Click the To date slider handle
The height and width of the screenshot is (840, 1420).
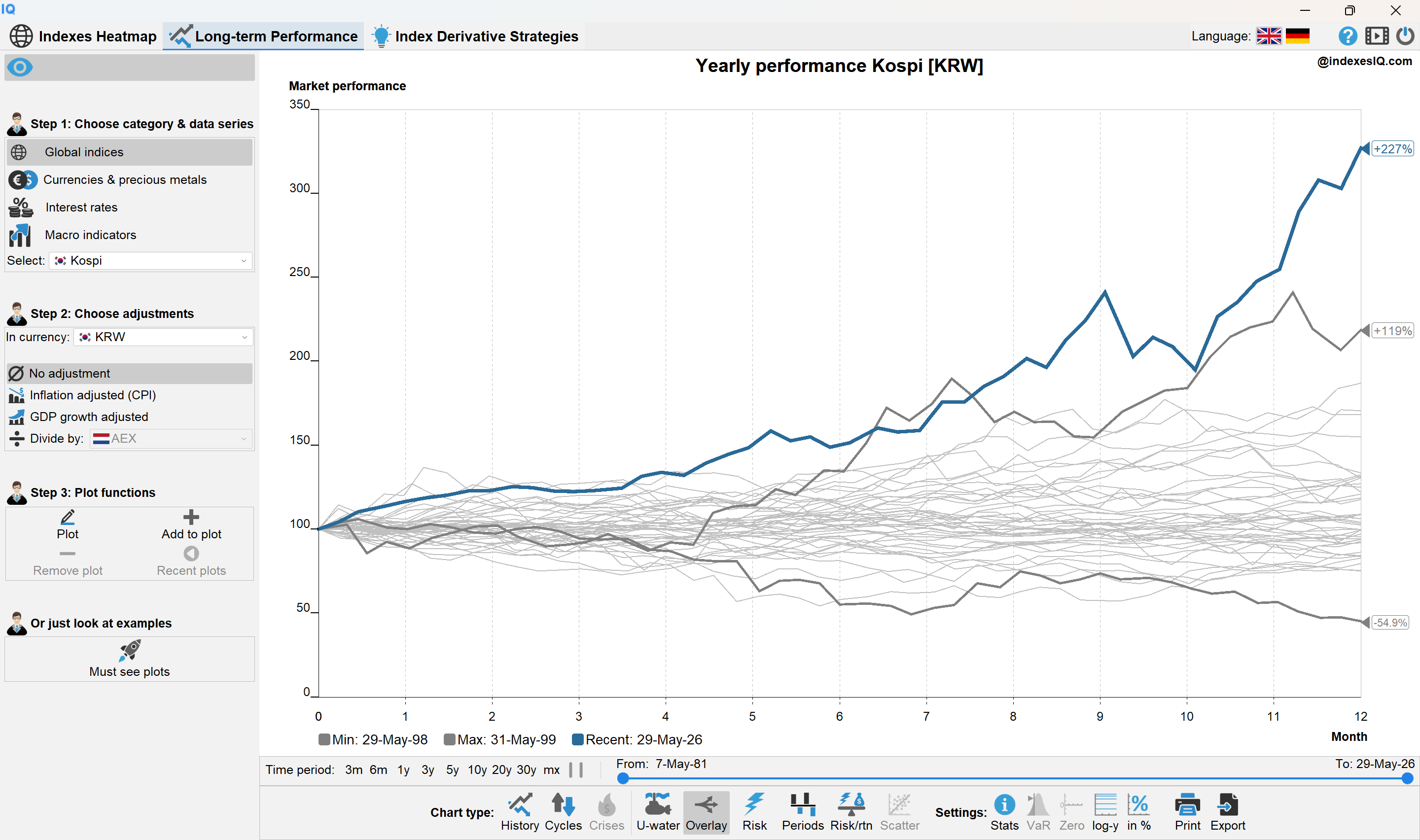point(1407,778)
